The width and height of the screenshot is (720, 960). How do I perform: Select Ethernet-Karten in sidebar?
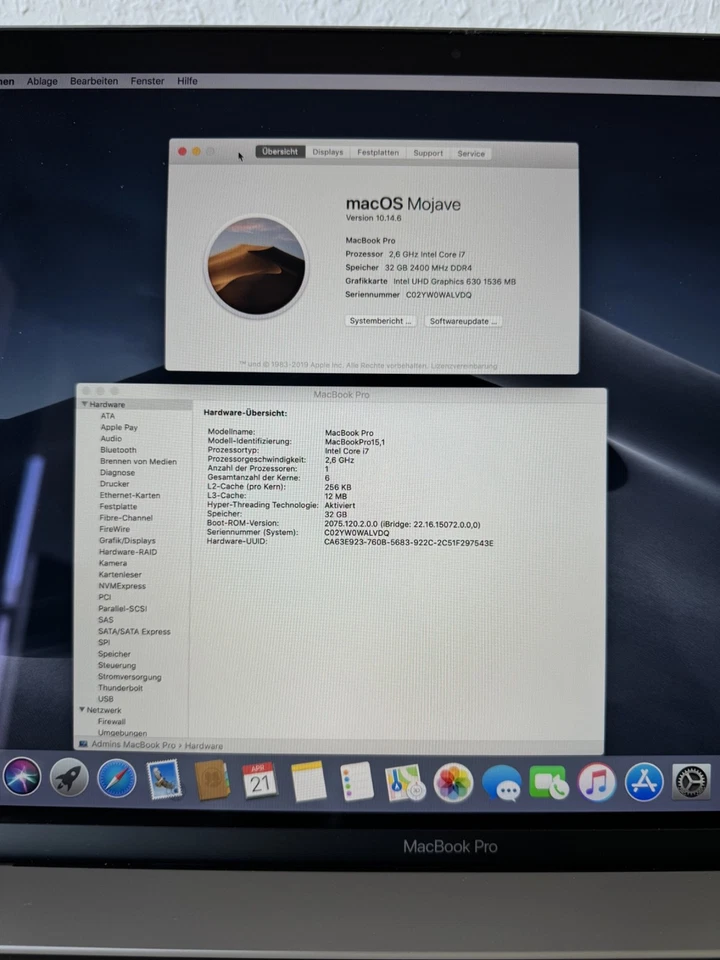[x=130, y=495]
